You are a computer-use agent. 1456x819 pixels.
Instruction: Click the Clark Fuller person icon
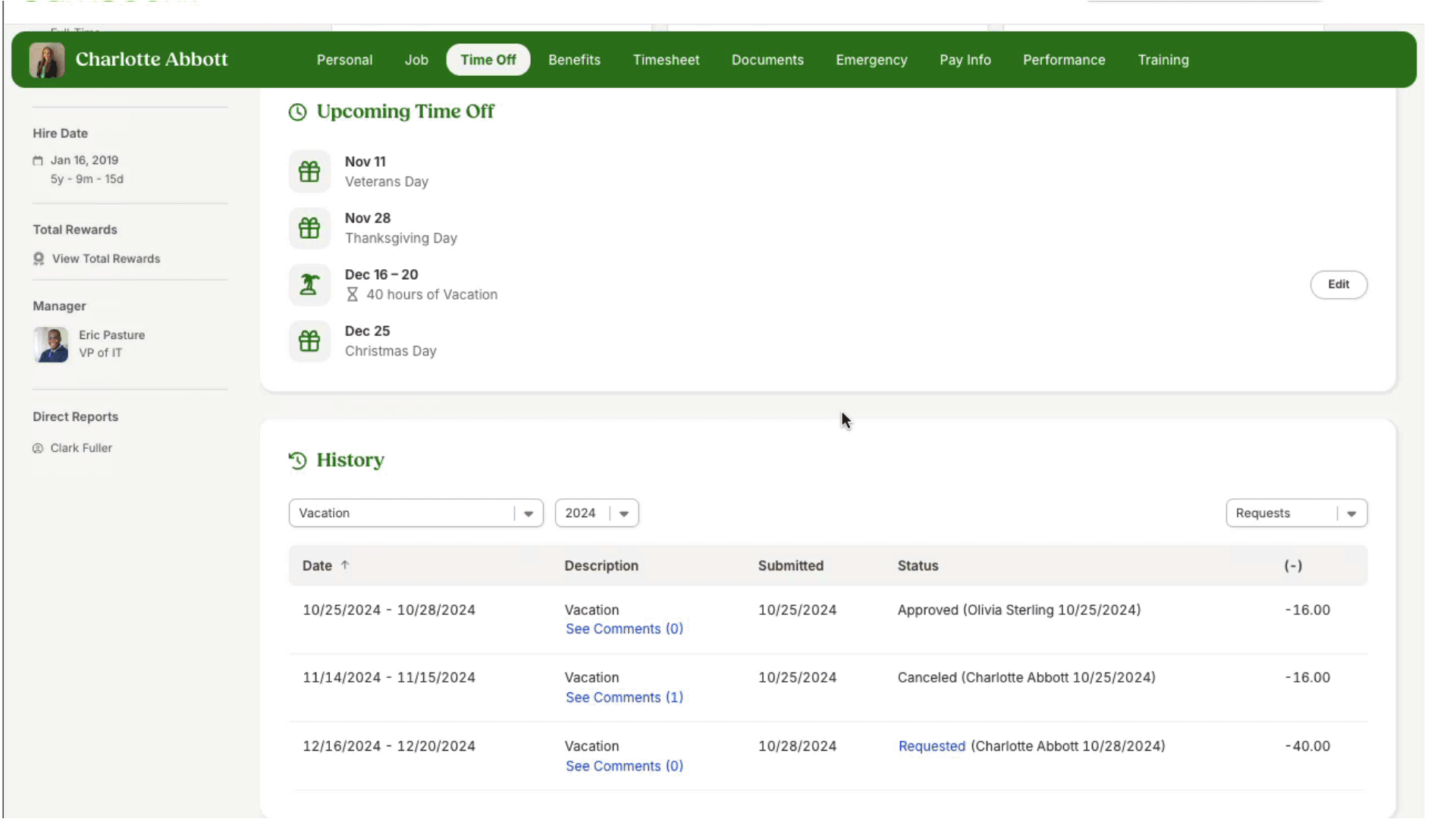38,448
